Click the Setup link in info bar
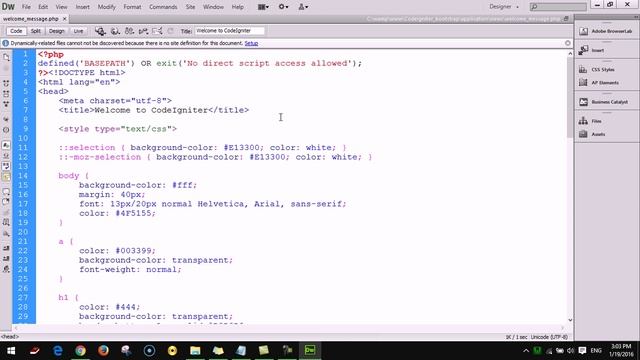 pos(251,43)
